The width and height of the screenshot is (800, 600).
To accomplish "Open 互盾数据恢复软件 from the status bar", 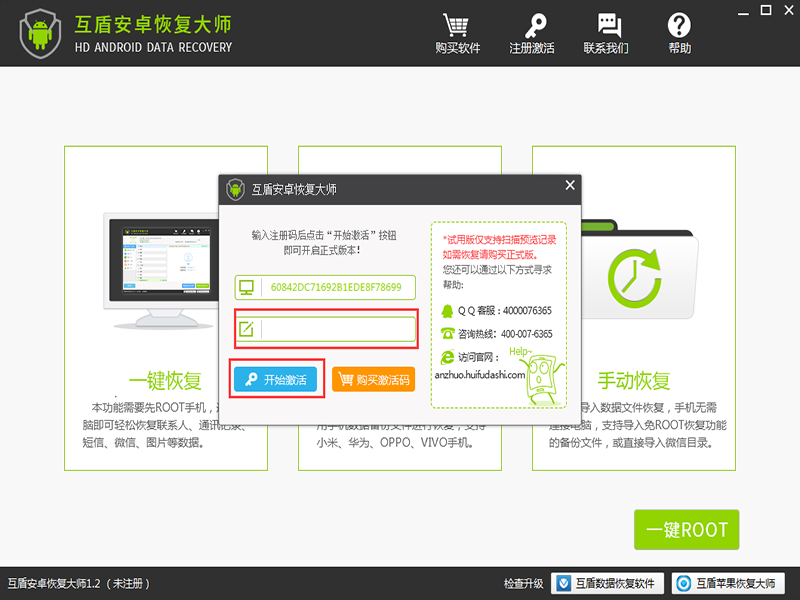I will point(607,583).
